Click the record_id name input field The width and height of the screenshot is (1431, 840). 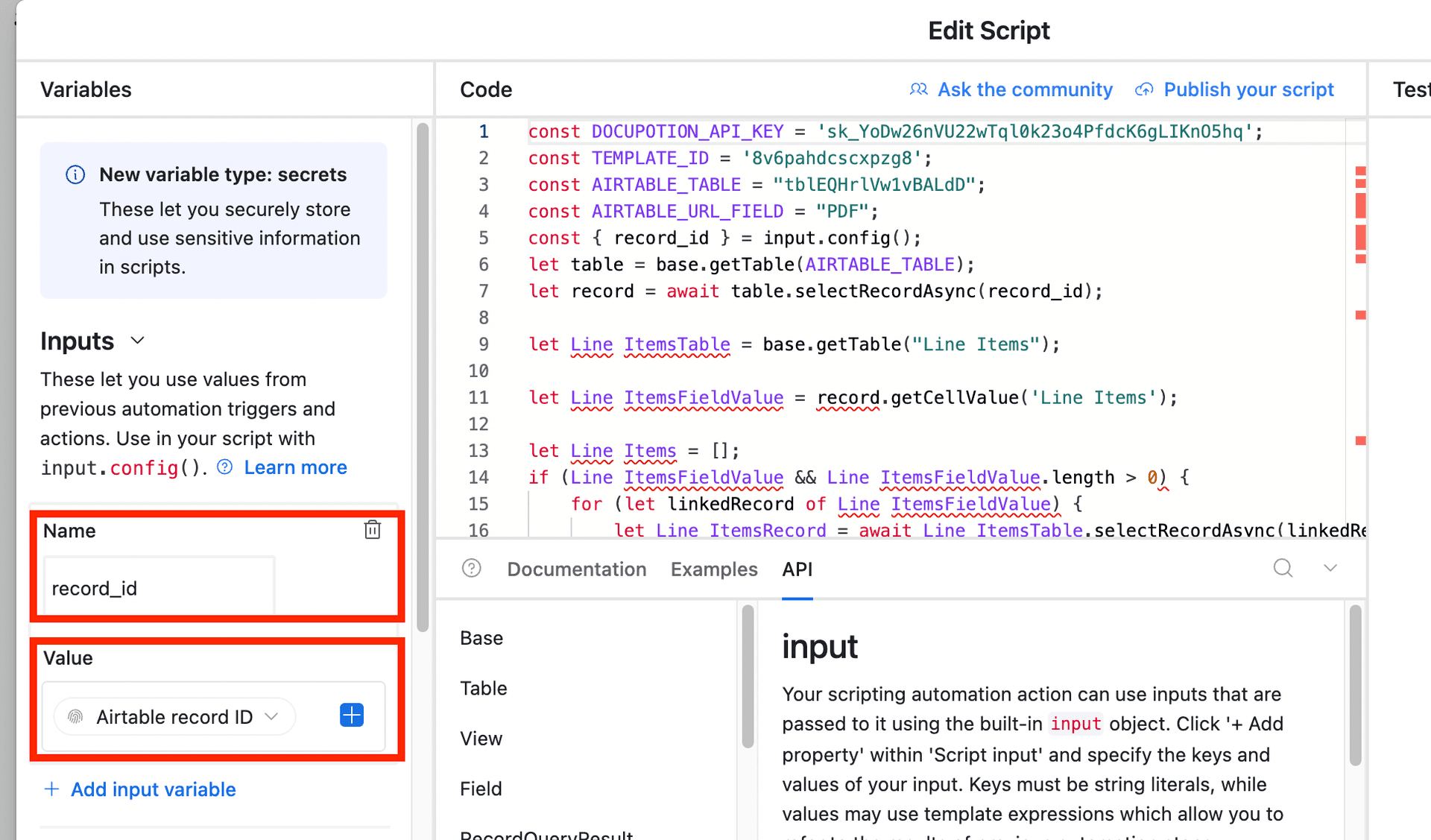pos(158,588)
